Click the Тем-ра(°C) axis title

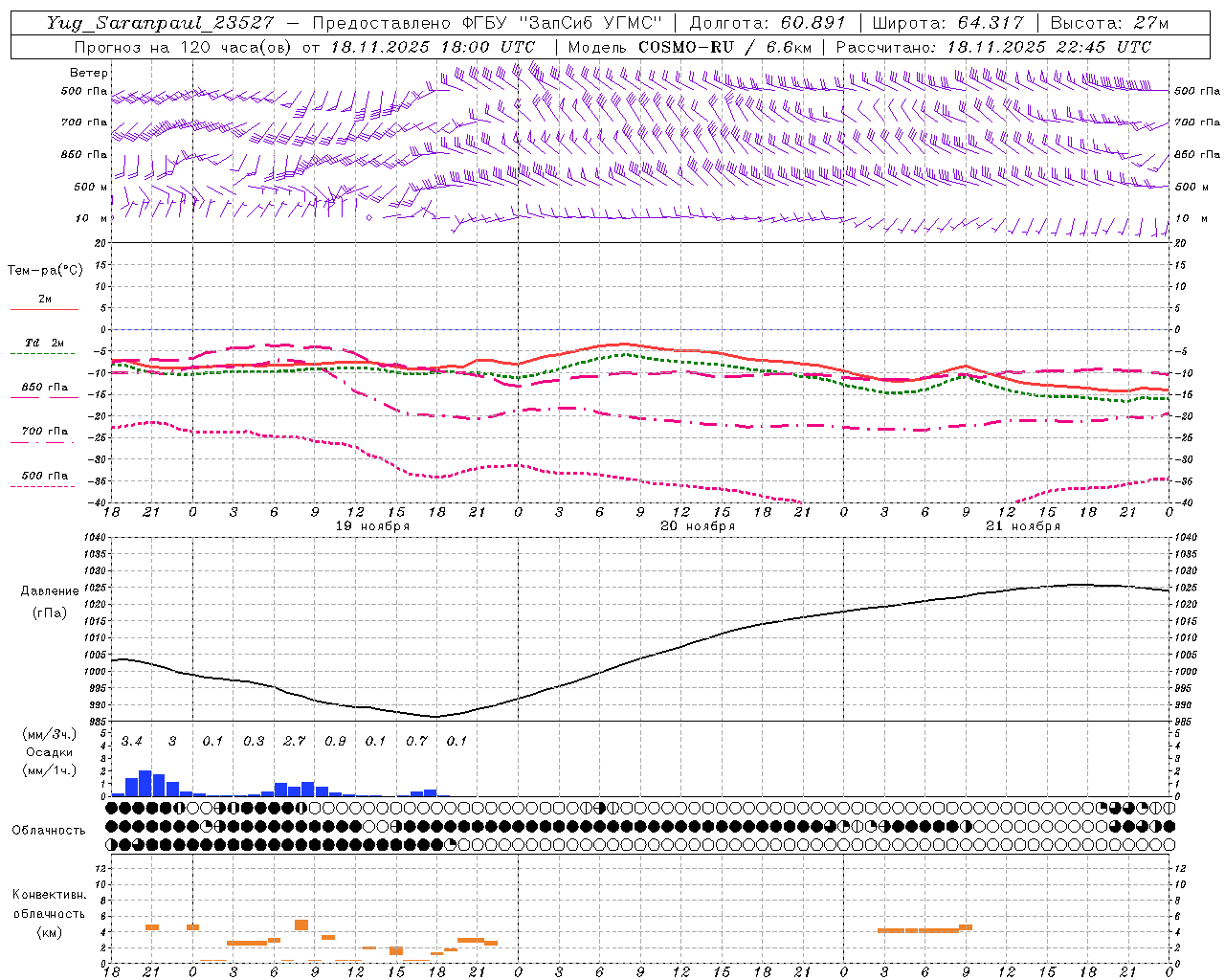(45, 271)
